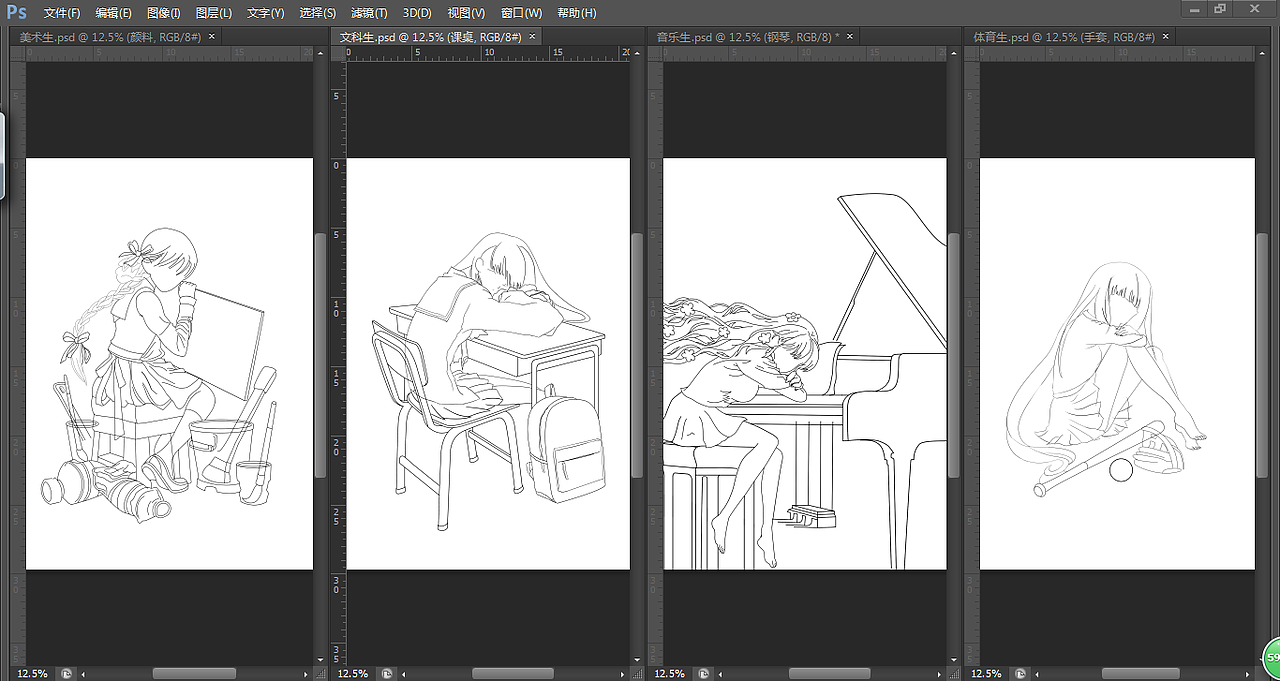Viewport: 1280px width, 681px height.
Task: Click scroll-up arrow in 文科生 window
Action: pyautogui.click(x=637, y=53)
